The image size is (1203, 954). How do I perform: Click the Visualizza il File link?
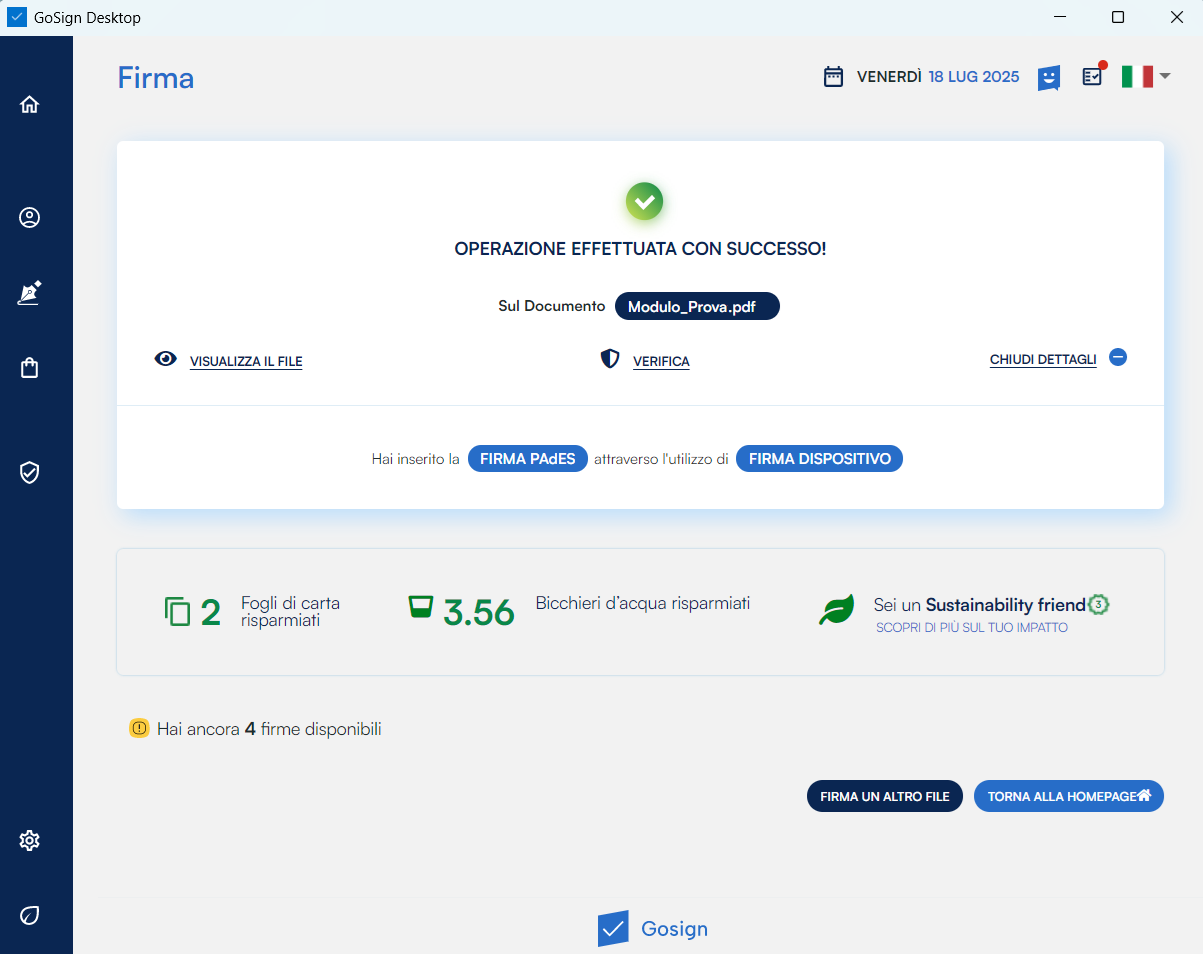click(246, 361)
